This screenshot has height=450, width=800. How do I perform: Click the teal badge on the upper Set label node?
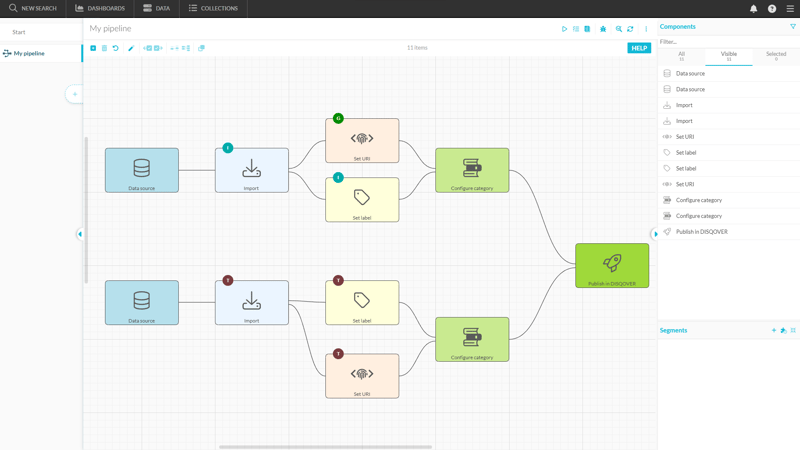click(338, 178)
